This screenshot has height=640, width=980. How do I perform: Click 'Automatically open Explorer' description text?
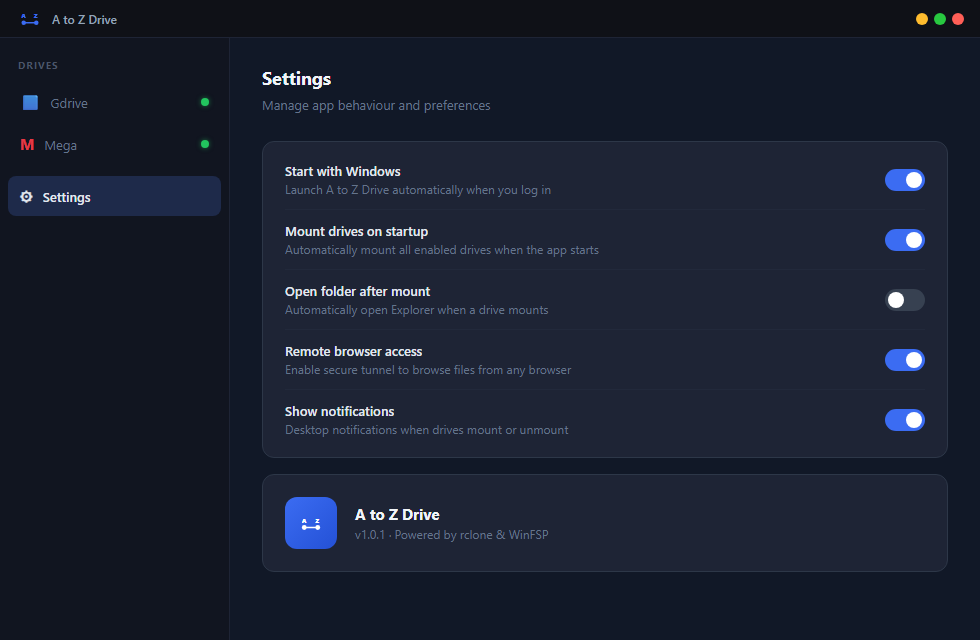(416, 310)
